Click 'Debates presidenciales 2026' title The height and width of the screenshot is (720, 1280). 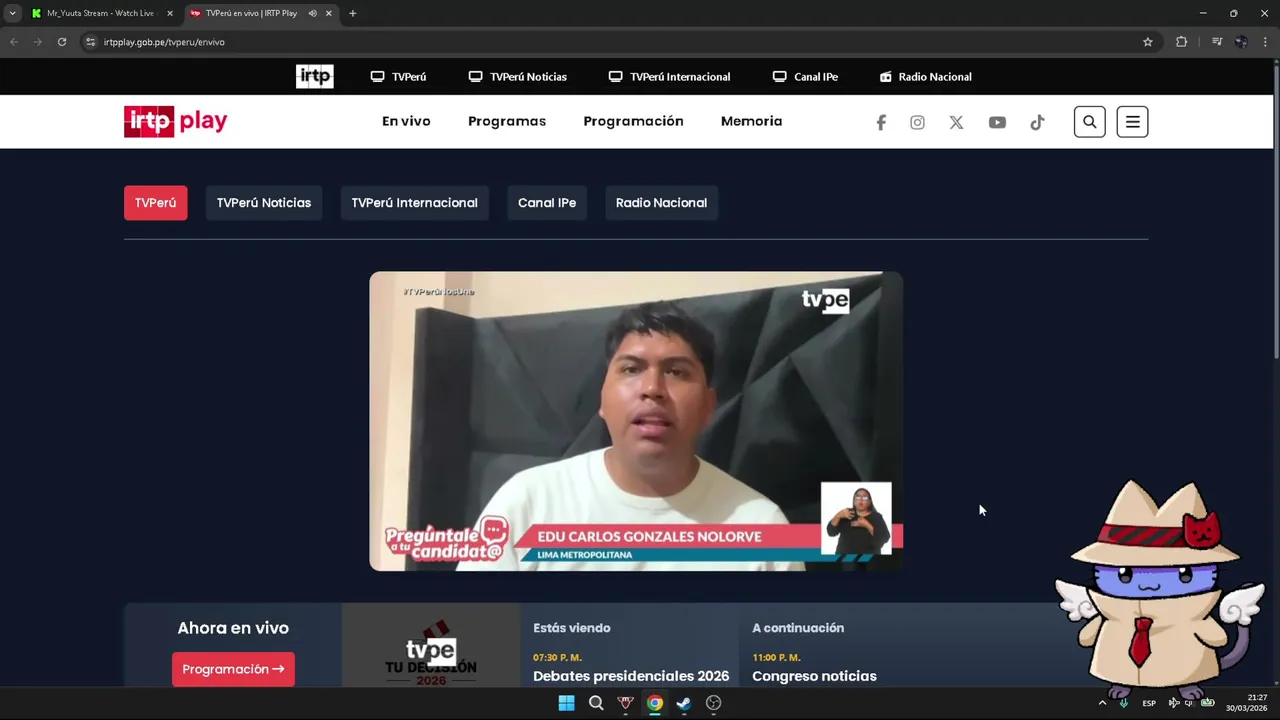pos(631,676)
